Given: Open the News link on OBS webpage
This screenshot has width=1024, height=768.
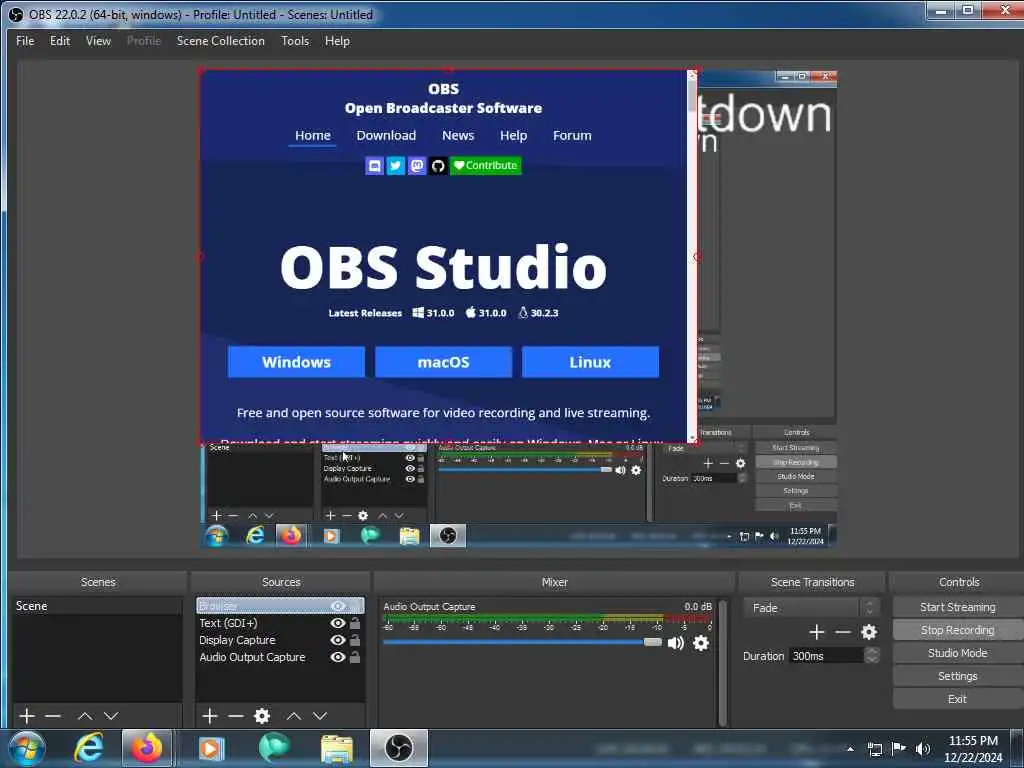Looking at the screenshot, I should point(458,135).
